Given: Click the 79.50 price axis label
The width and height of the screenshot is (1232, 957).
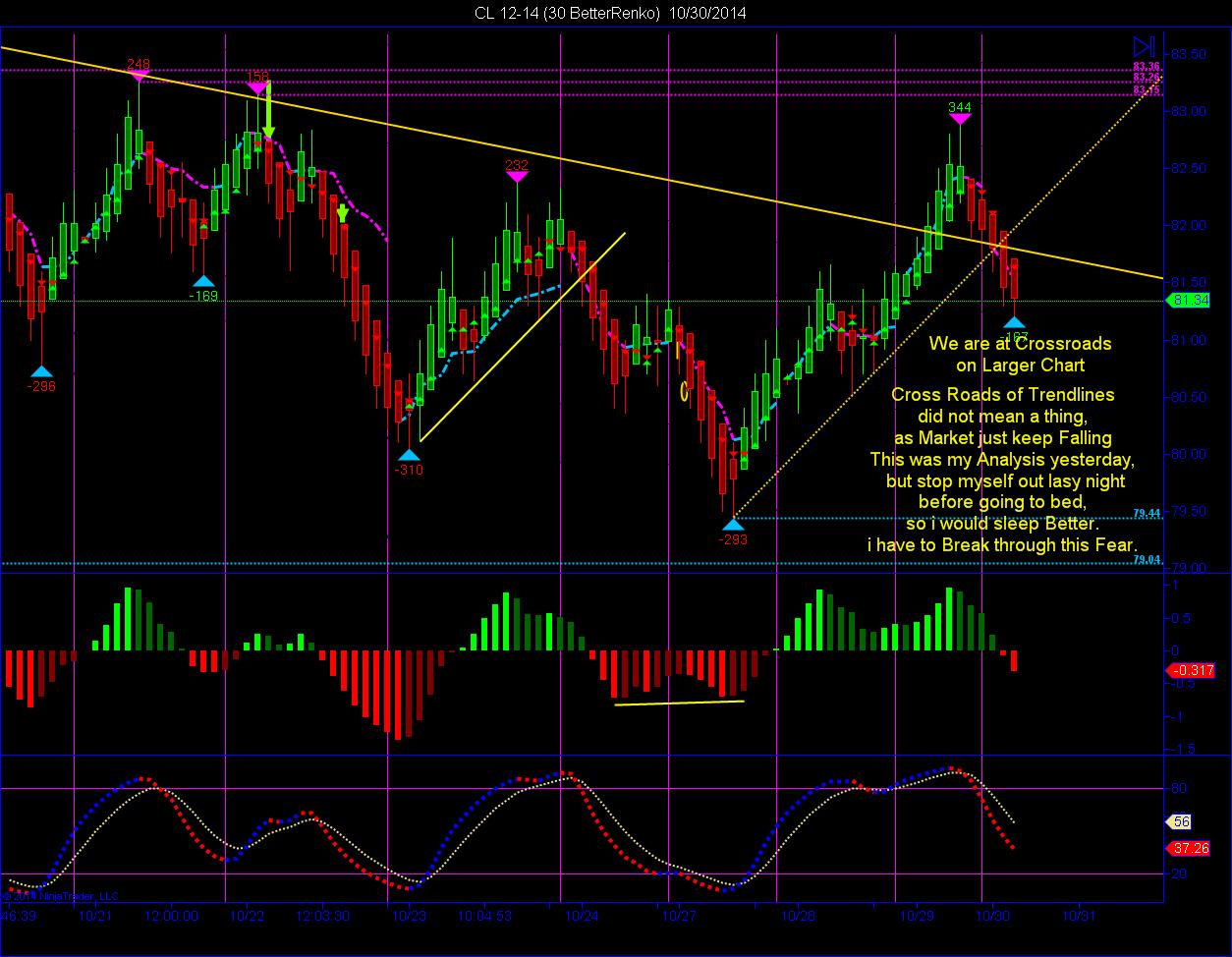Looking at the screenshot, I should tap(1190, 511).
